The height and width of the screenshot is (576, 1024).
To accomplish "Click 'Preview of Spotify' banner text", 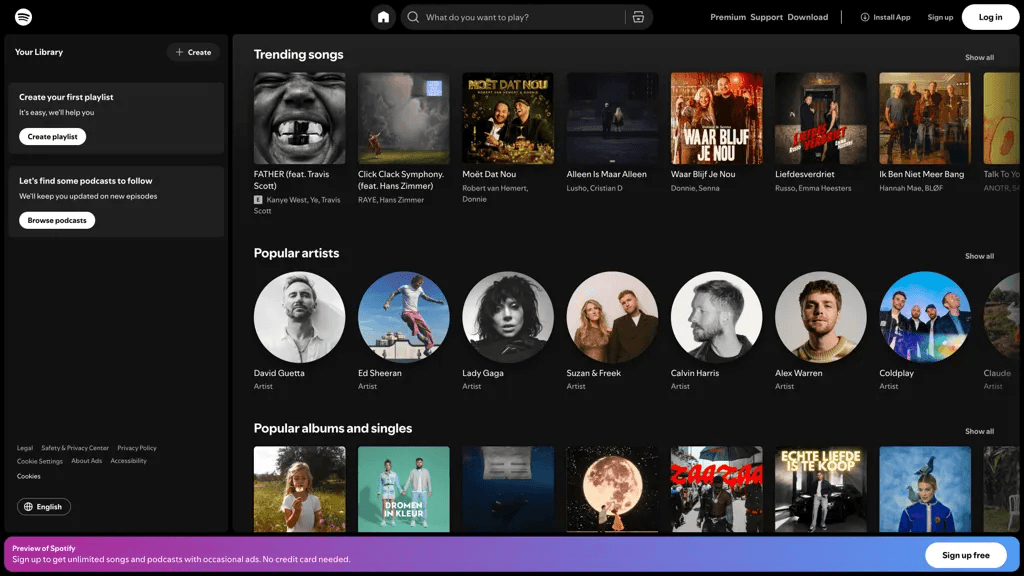I will pos(44,549).
